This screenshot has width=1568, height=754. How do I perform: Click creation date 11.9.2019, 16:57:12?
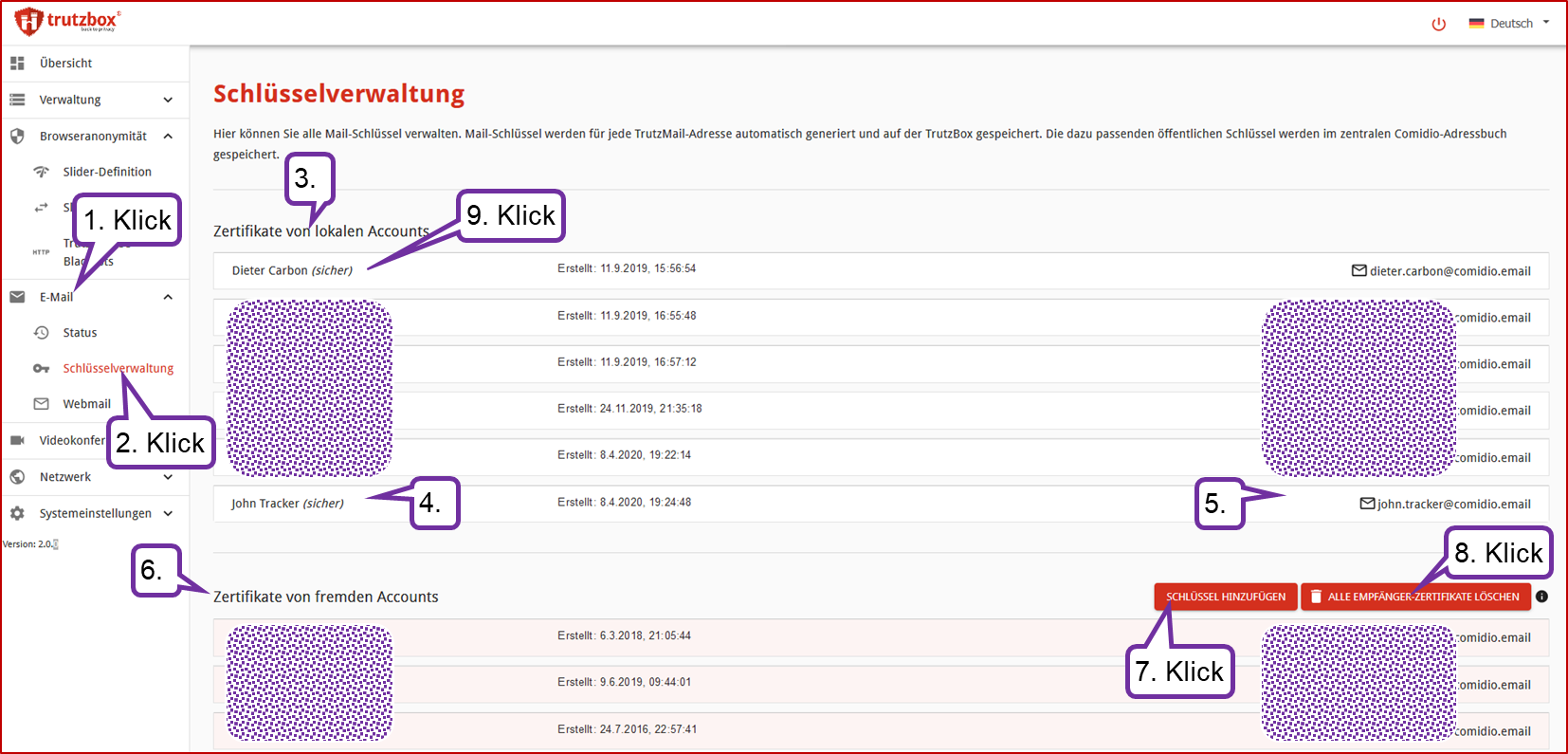tap(647, 362)
